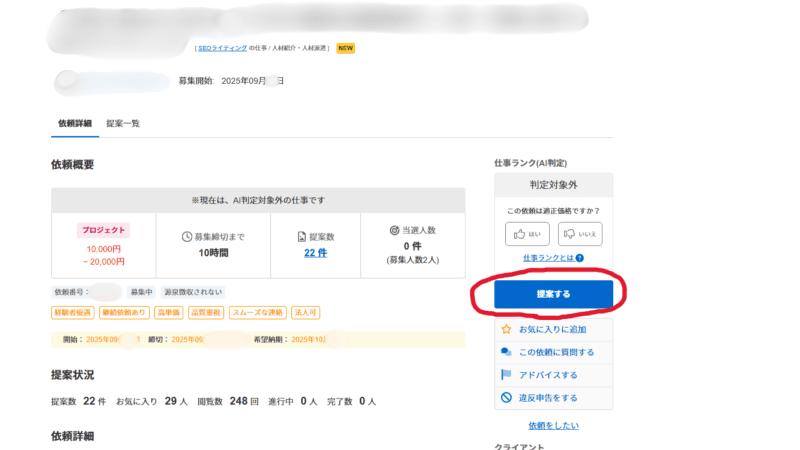Screen dimensions: 800x450
Task: Open the 22 件 proposals link
Action: click(315, 253)
